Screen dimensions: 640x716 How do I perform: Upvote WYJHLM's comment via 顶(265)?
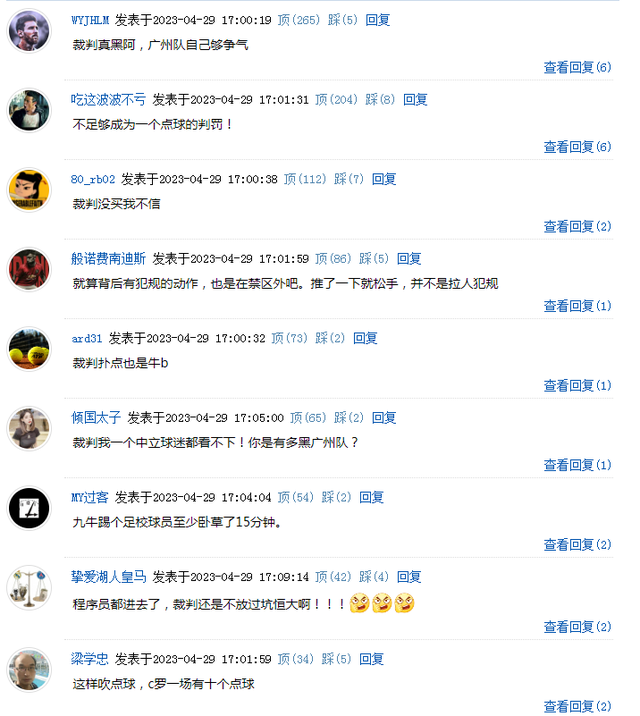(x=299, y=20)
